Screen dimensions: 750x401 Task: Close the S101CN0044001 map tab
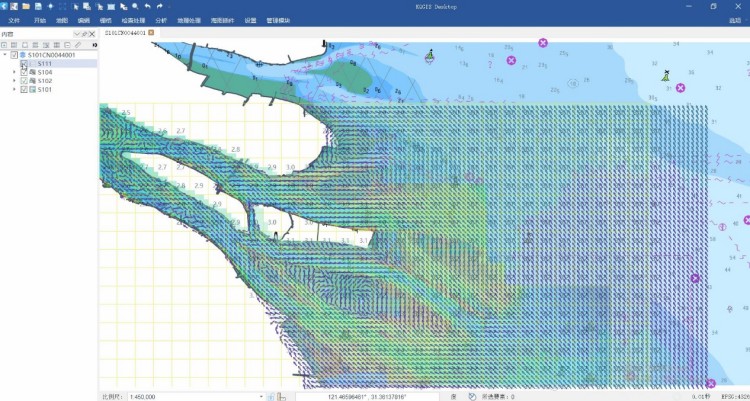tap(152, 33)
